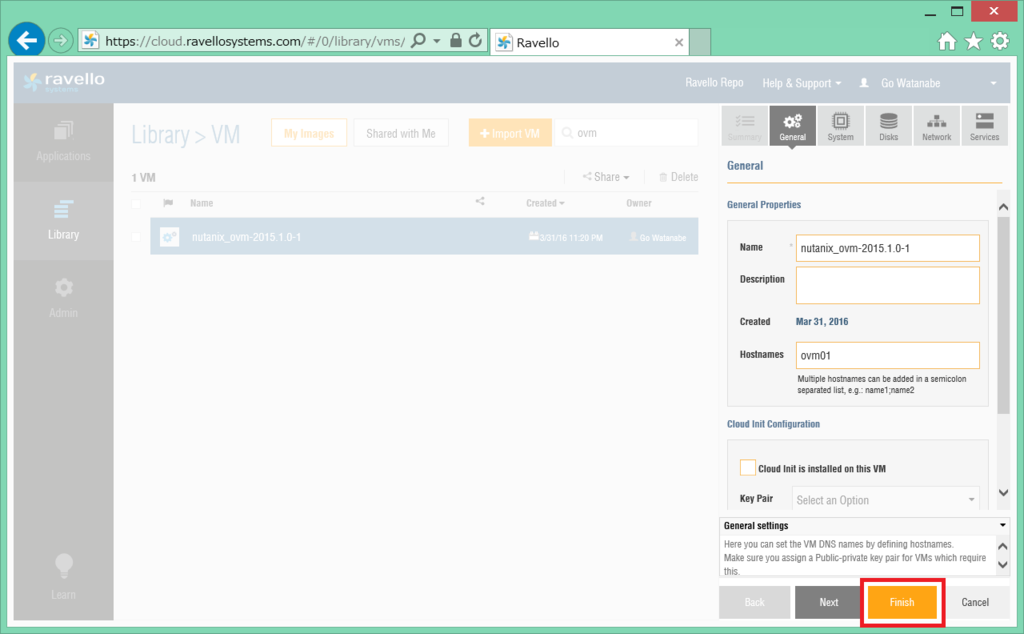Click the VM icon for nutanix_ovm-2015.1.0-1 row
Viewport: 1024px width, 634px height.
point(169,237)
